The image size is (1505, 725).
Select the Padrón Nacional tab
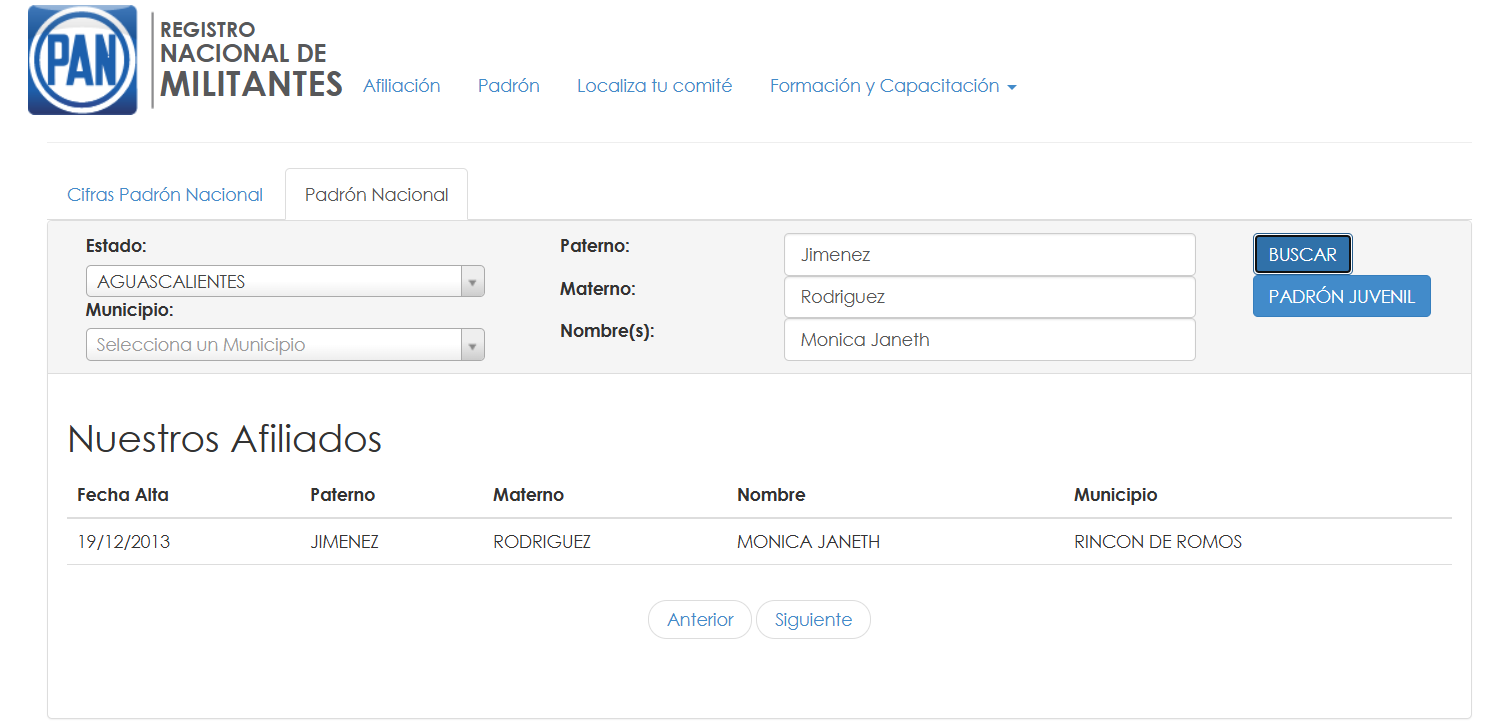point(376,195)
